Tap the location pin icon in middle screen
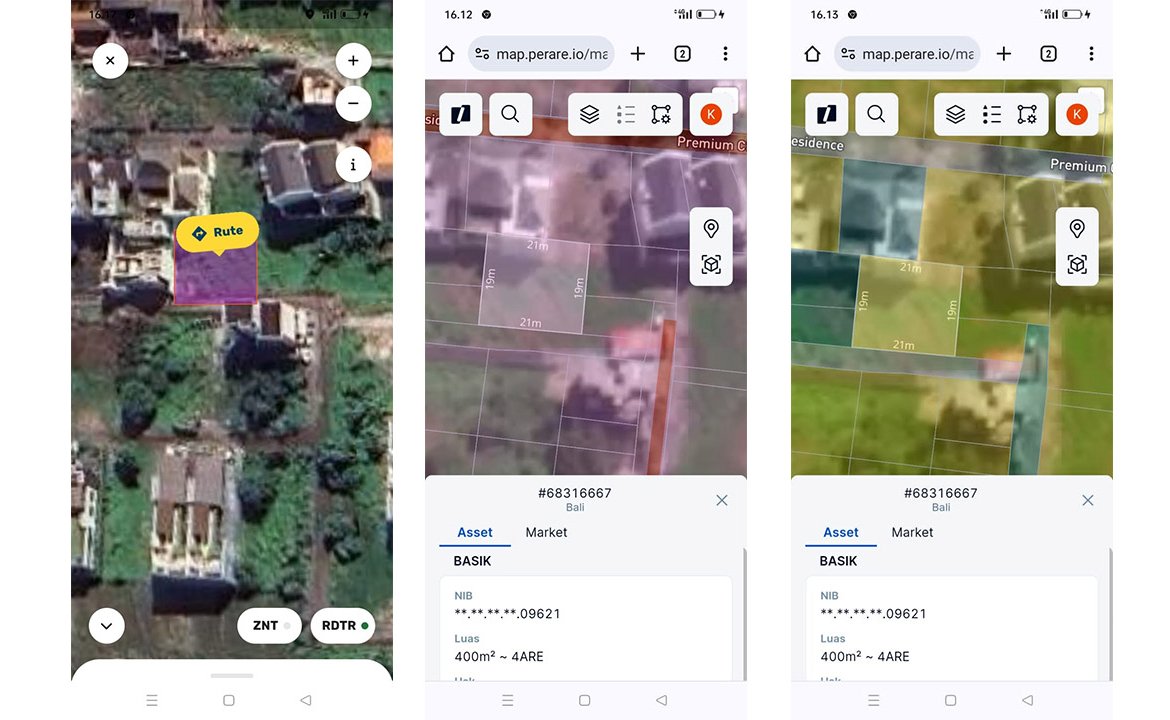This screenshot has height=720, width=1170. pos(711,229)
